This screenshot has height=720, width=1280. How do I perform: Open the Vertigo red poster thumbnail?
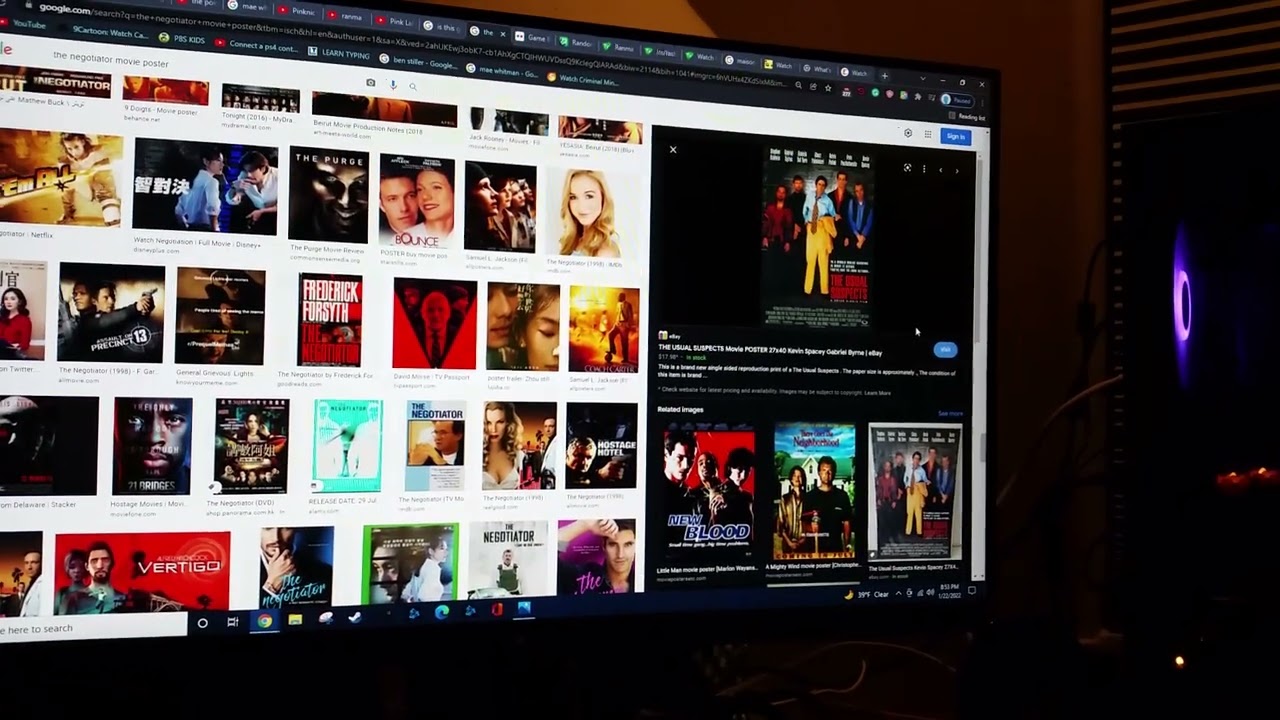(x=142, y=573)
